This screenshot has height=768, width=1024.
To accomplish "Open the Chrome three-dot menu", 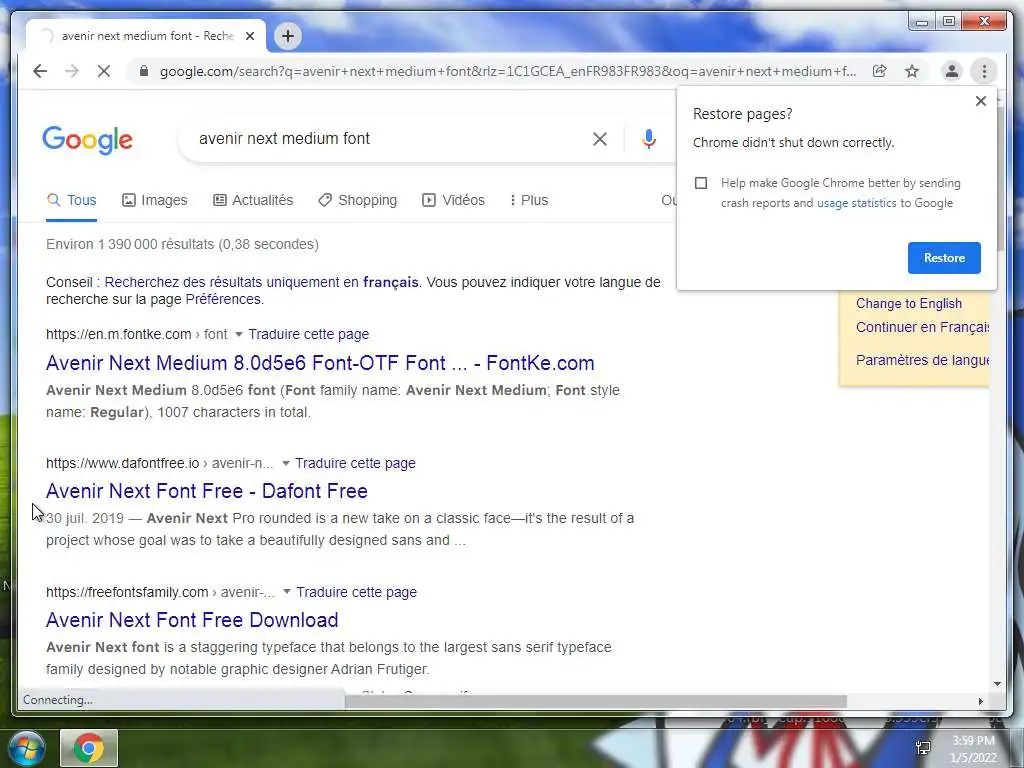I will [984, 71].
